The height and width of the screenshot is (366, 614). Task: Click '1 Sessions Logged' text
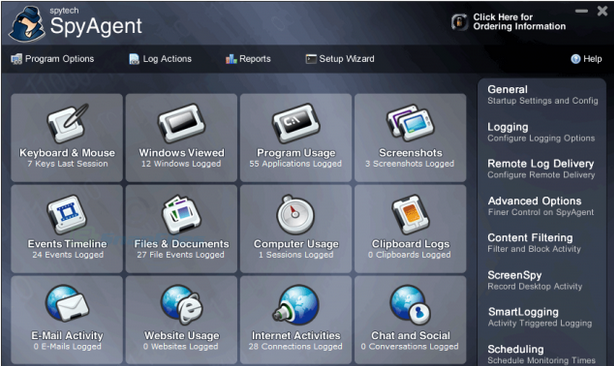(296, 255)
